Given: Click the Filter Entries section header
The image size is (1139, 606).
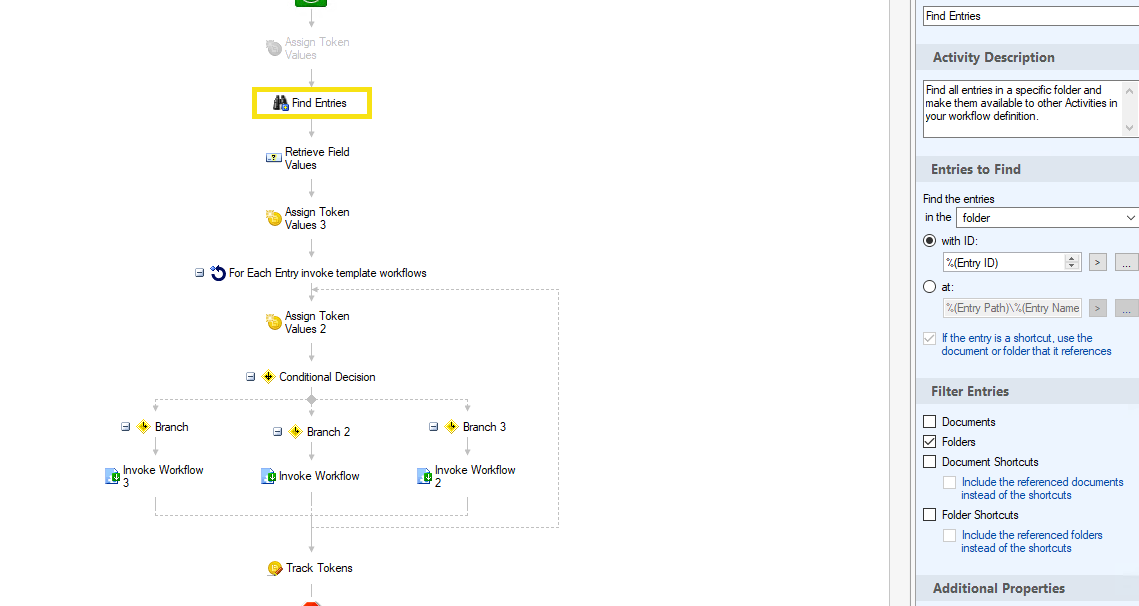Looking at the screenshot, I should click(x=1027, y=392).
